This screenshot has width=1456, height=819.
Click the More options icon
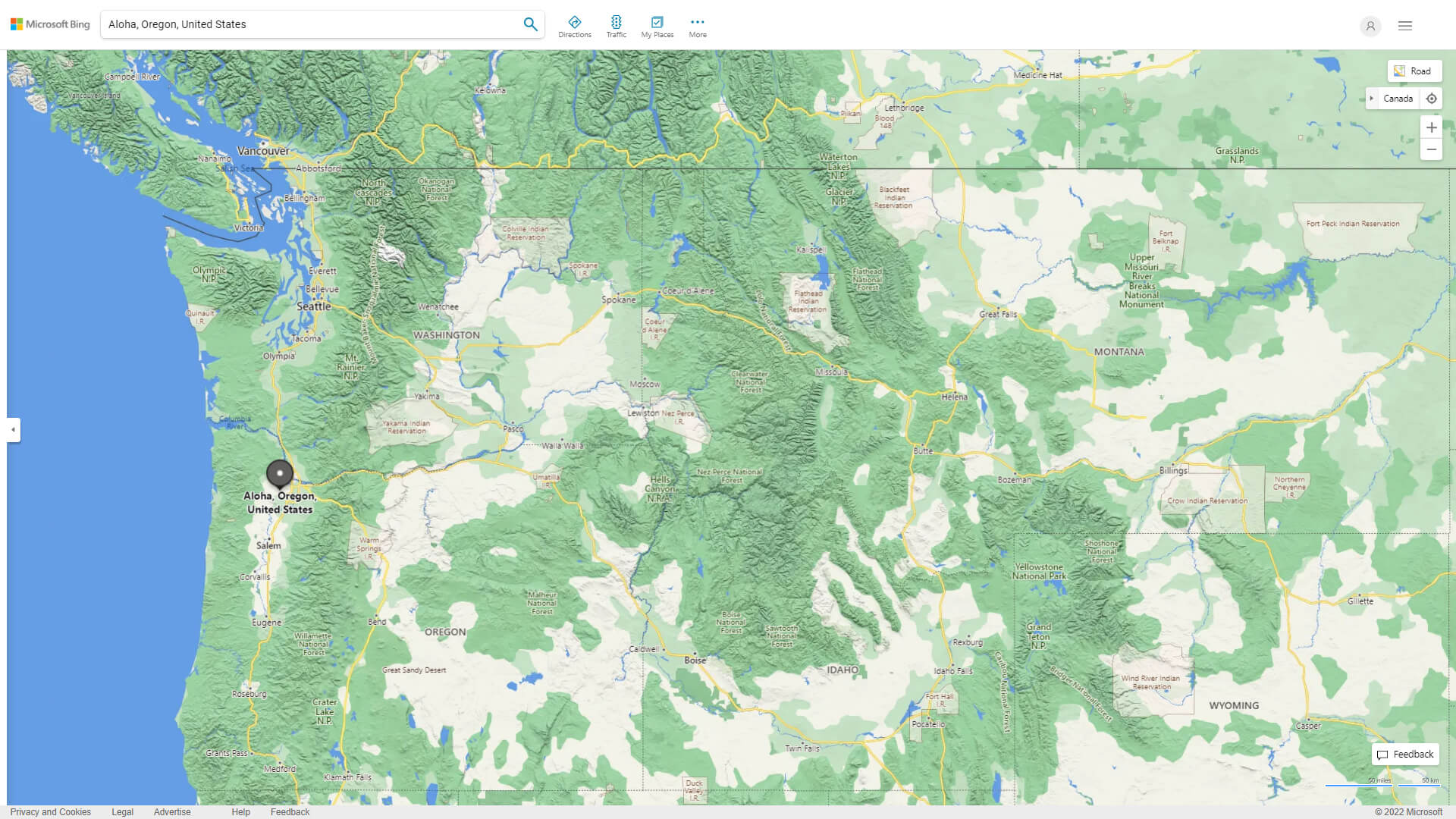point(697,22)
